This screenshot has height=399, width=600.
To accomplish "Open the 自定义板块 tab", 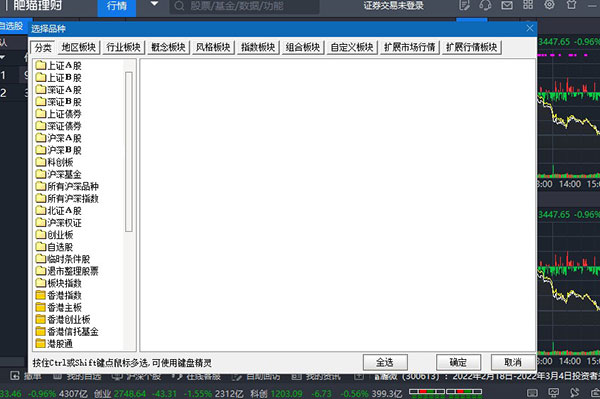I will click(x=352, y=47).
